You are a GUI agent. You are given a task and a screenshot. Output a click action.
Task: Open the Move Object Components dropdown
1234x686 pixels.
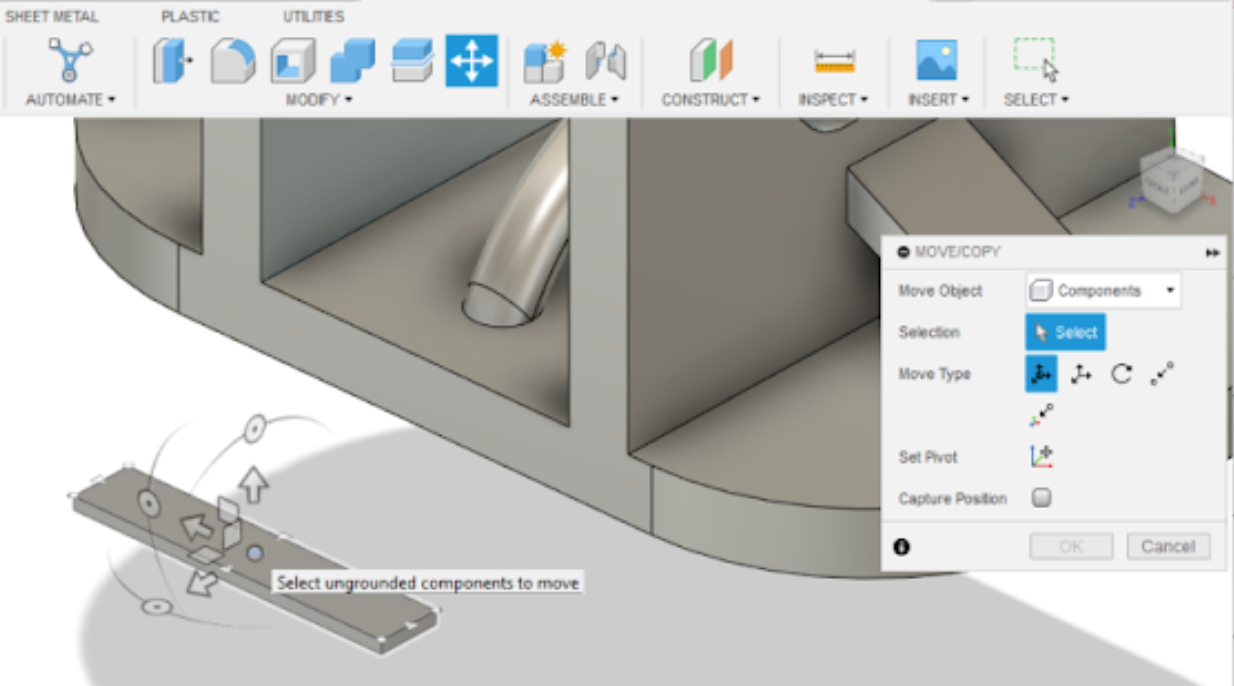pyautogui.click(x=1103, y=291)
